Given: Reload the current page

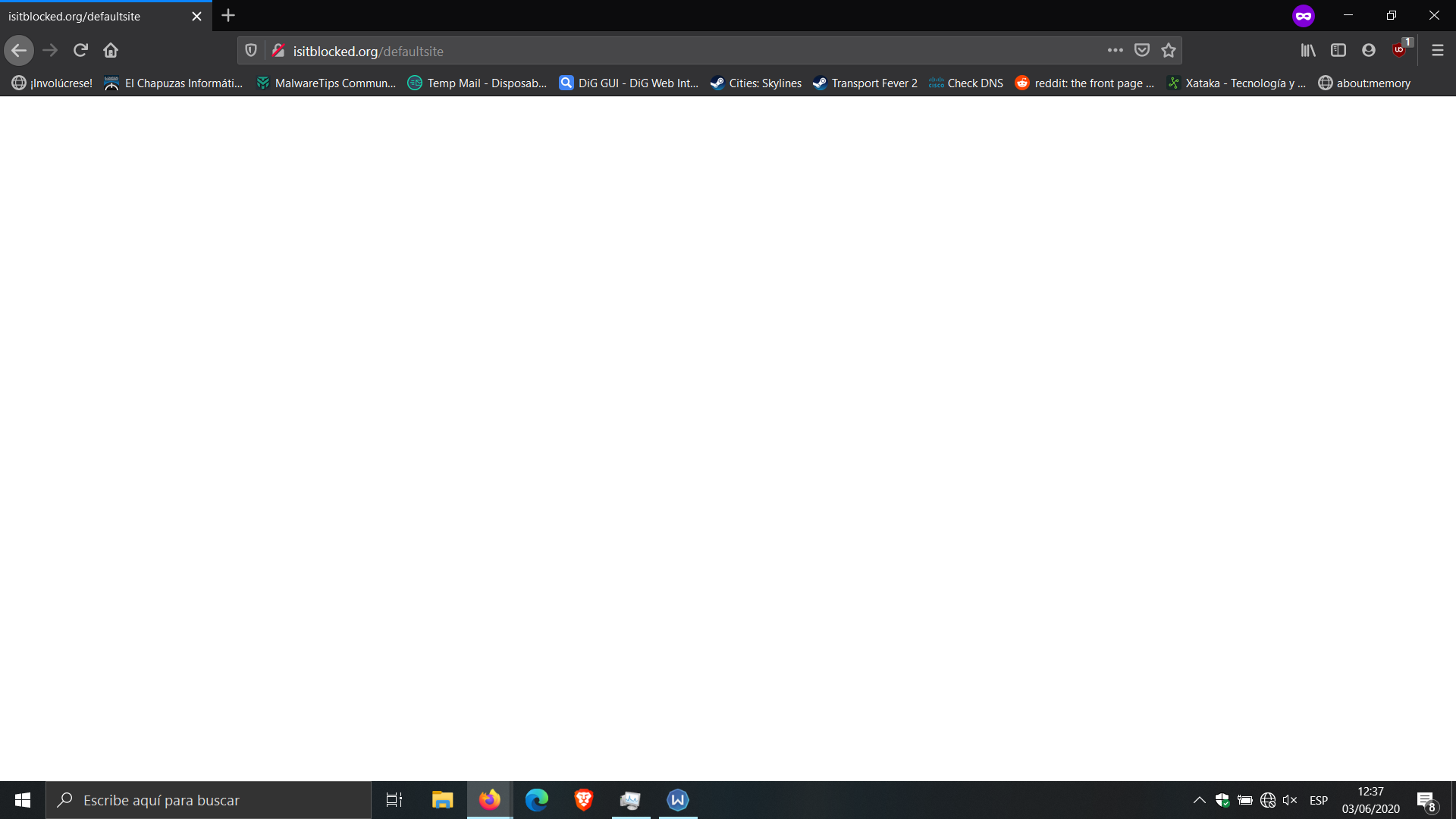Looking at the screenshot, I should tap(80, 51).
